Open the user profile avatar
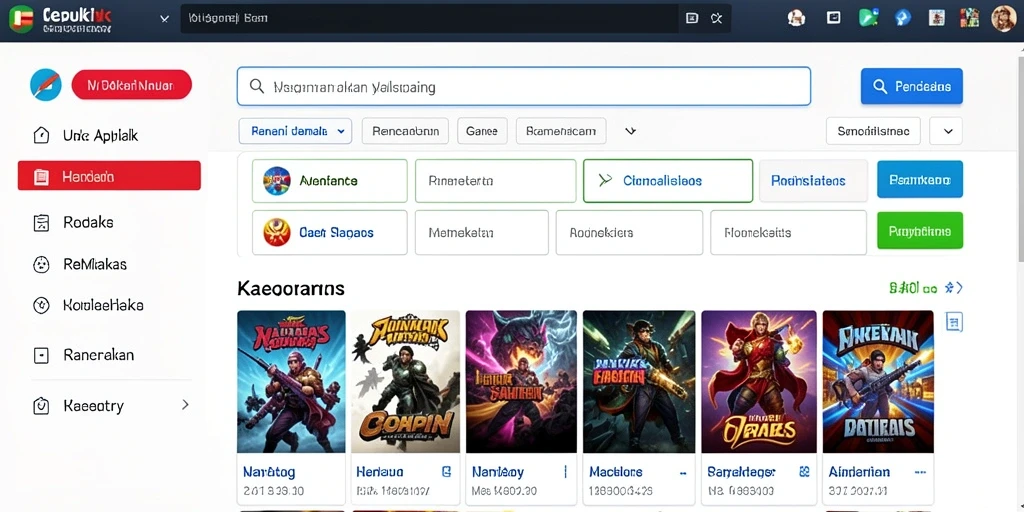 tap(1003, 18)
